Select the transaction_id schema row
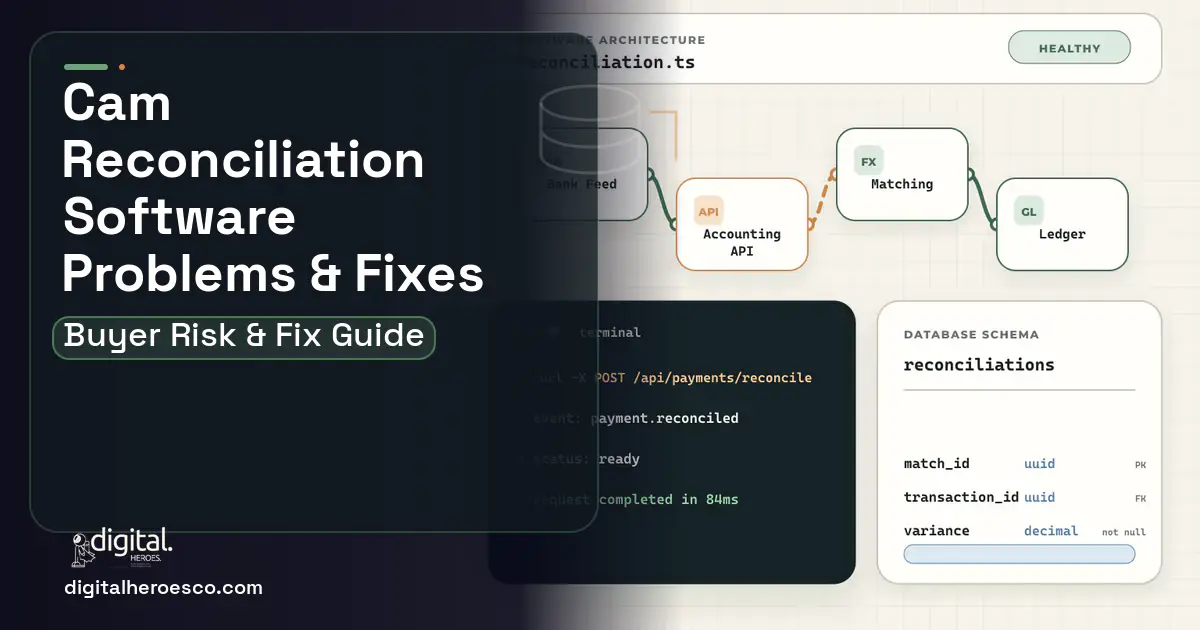Image resolution: width=1200 pixels, height=630 pixels. click(x=1024, y=497)
